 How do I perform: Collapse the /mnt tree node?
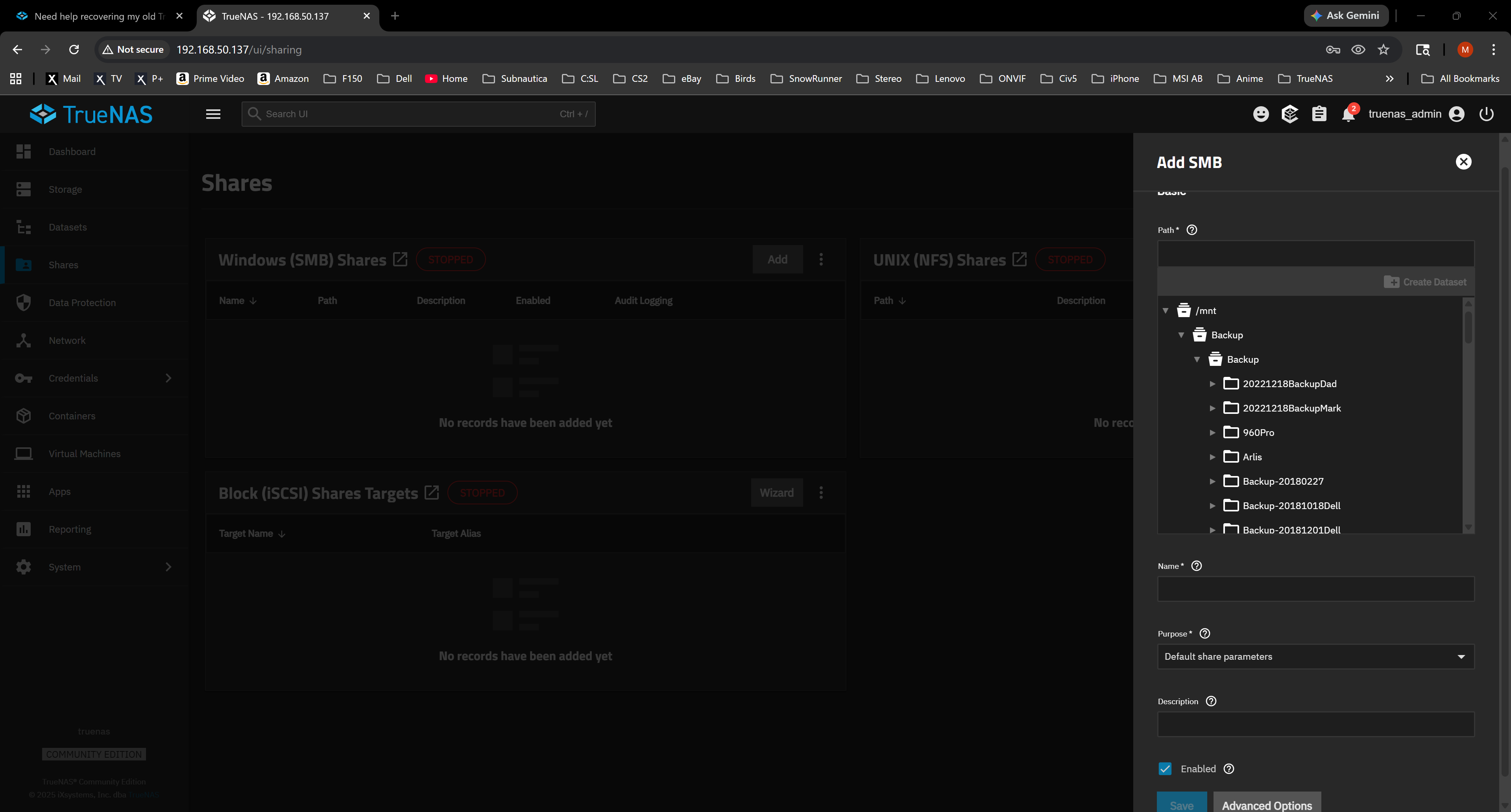point(1165,311)
